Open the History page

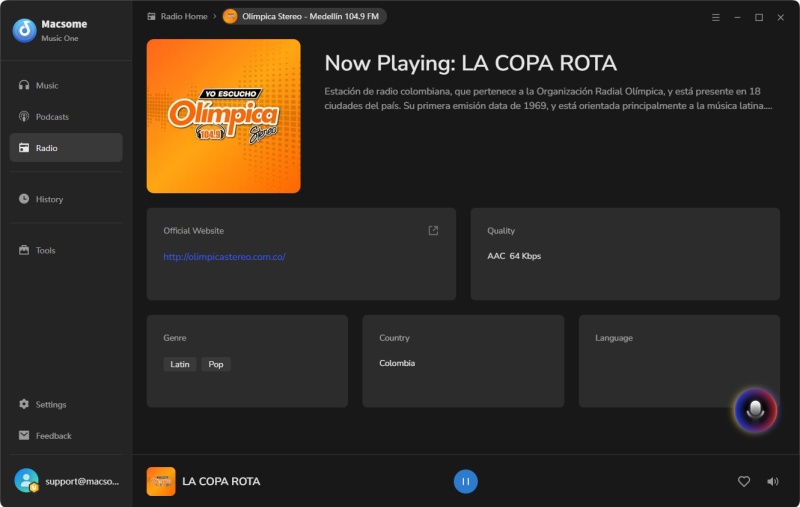click(66, 199)
